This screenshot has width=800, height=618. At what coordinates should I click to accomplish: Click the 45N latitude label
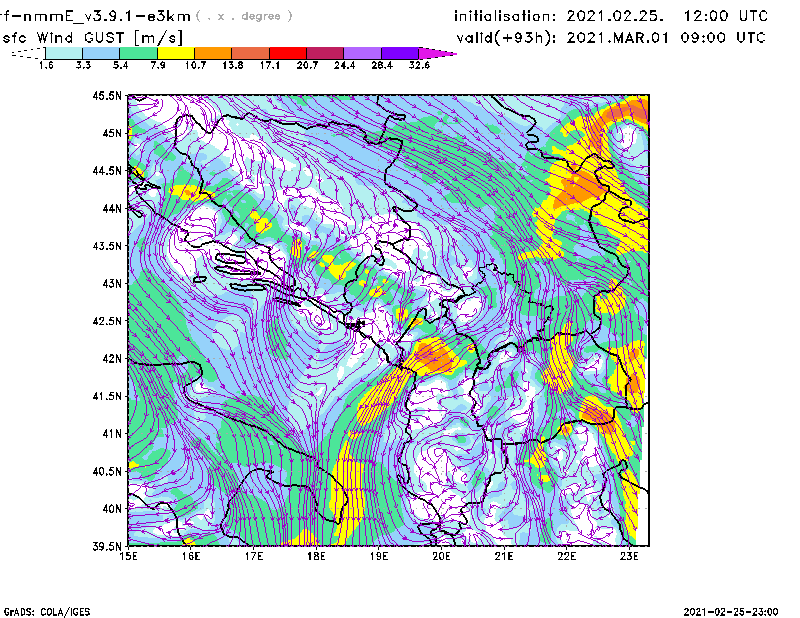point(112,133)
